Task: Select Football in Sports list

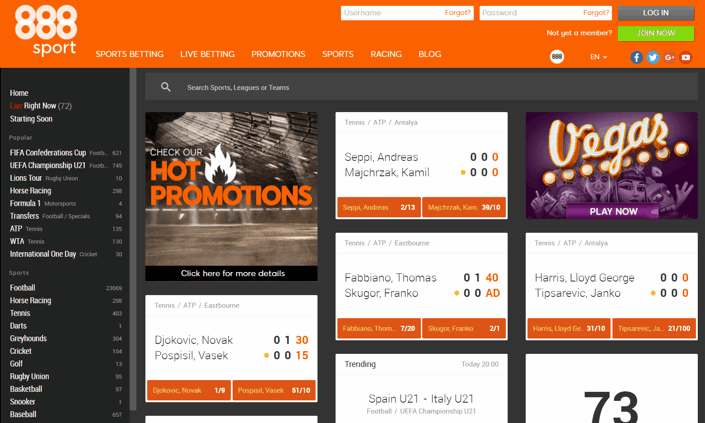Action: tap(66, 288)
